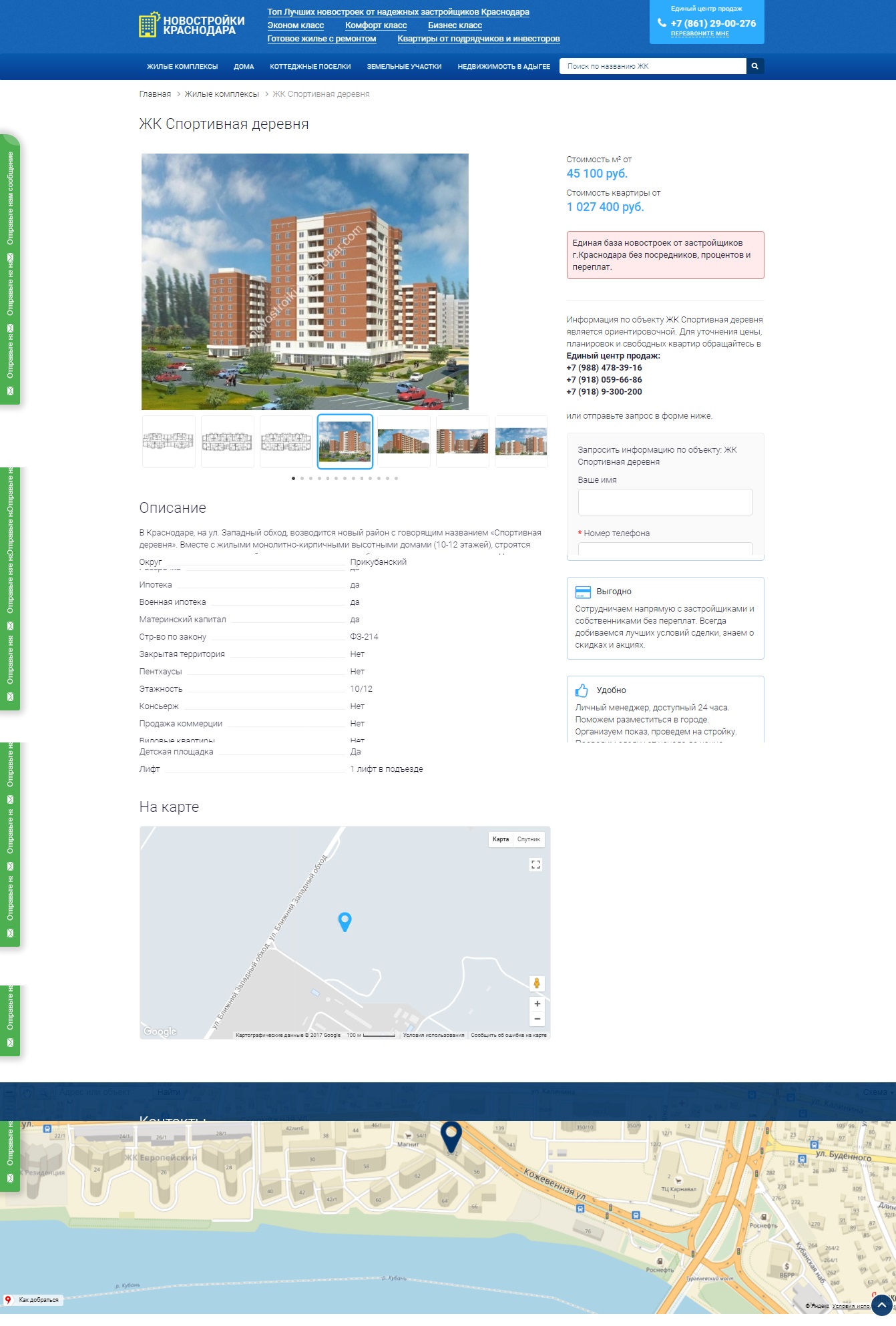Click the scroll-to-top arrow button
Image resolution: width=896 pixels, height=1326 pixels.
[882, 1305]
